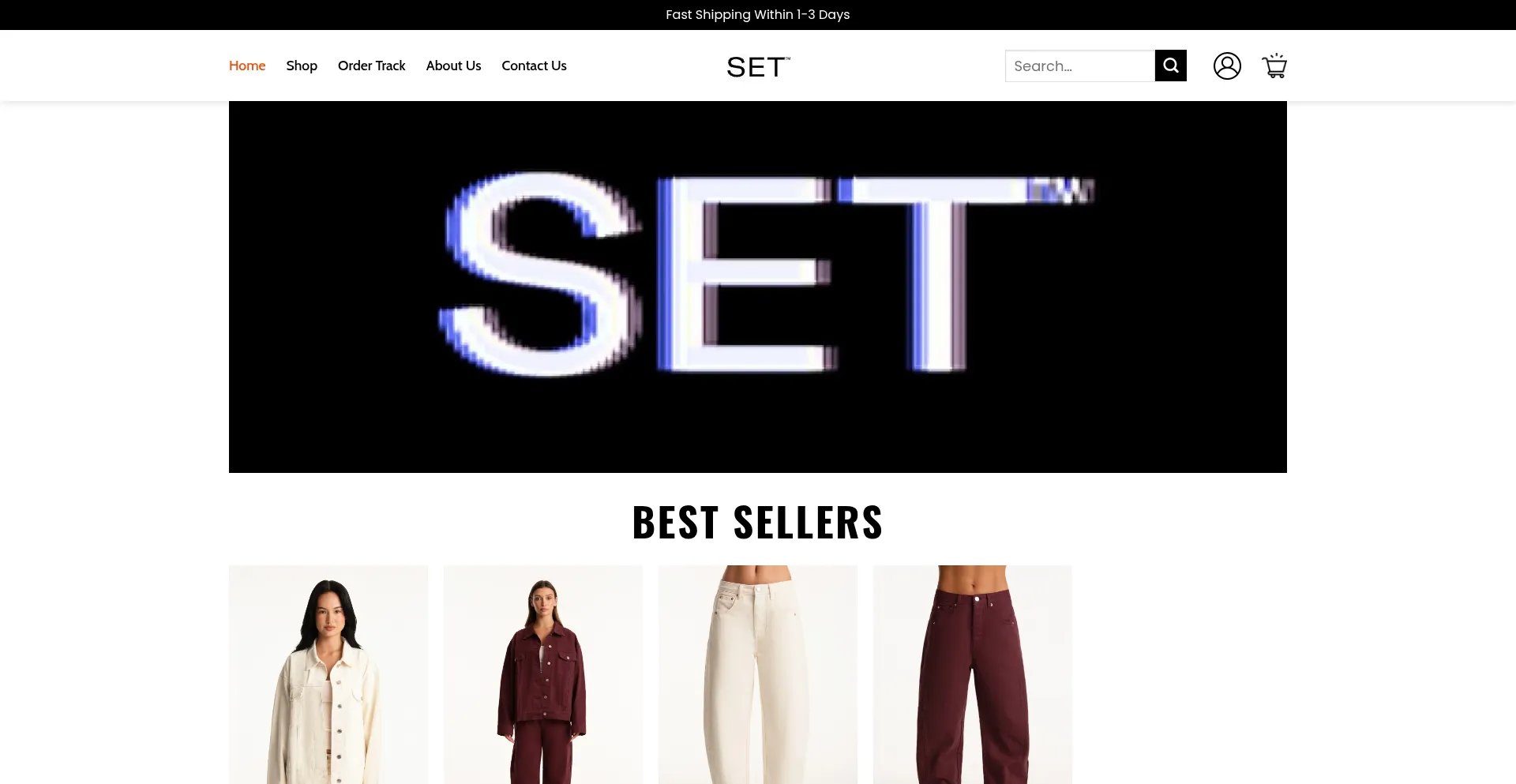Go to the Home menu item
The image size is (1516, 784).
(x=247, y=66)
